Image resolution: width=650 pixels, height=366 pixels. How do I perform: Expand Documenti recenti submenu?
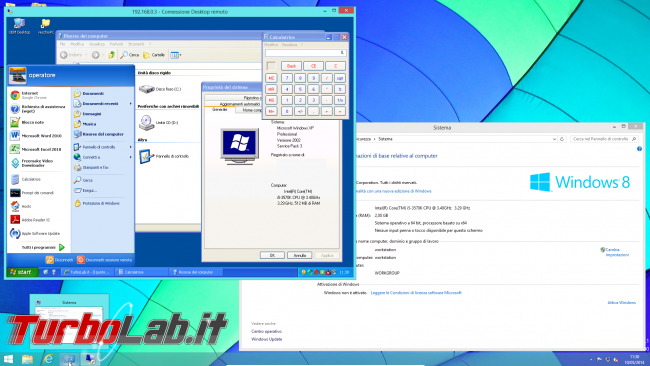pyautogui.click(x=131, y=104)
